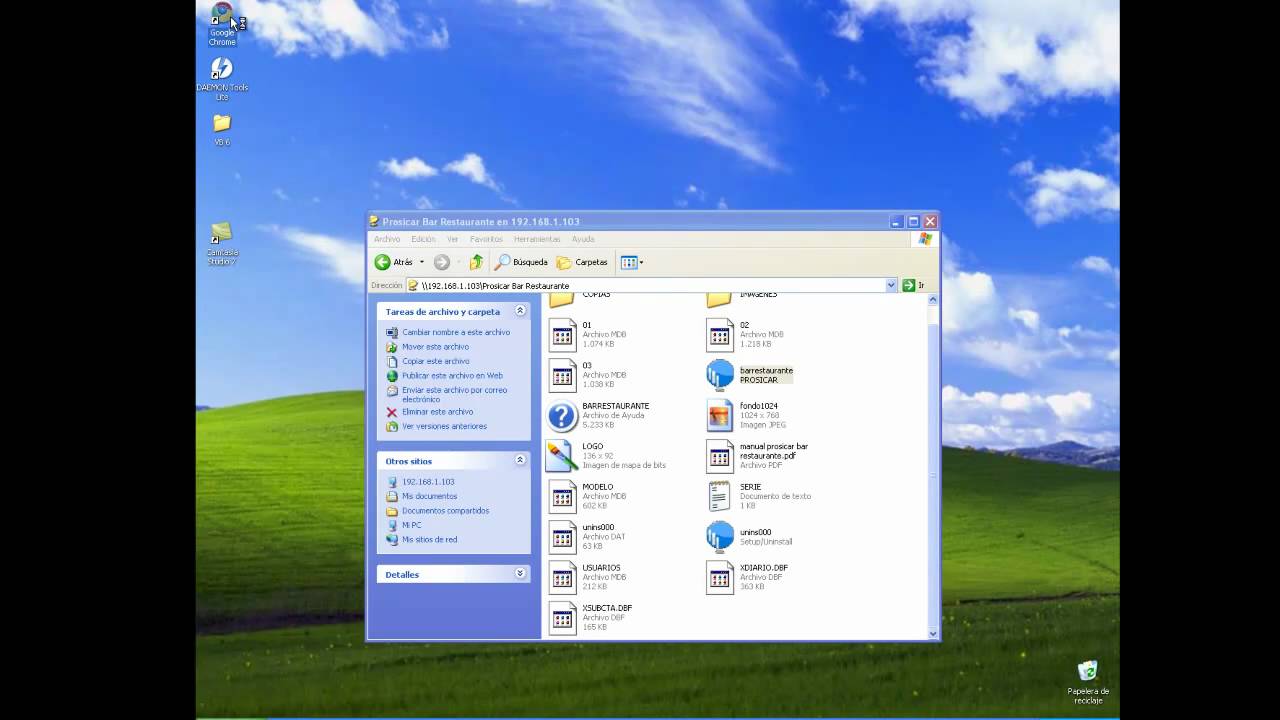Click the scrollbar down arrow
The image size is (1280, 720).
933,633
